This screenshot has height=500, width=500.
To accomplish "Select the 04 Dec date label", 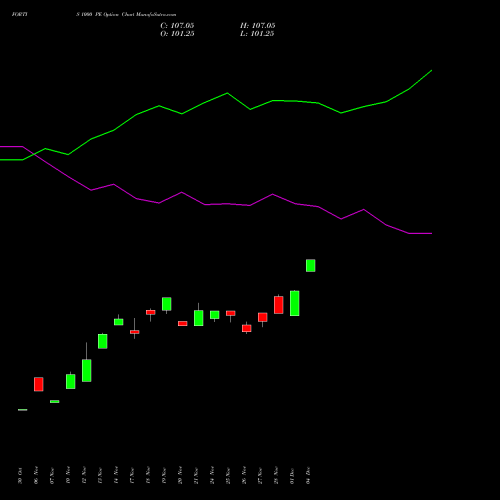I will (x=308, y=476).
